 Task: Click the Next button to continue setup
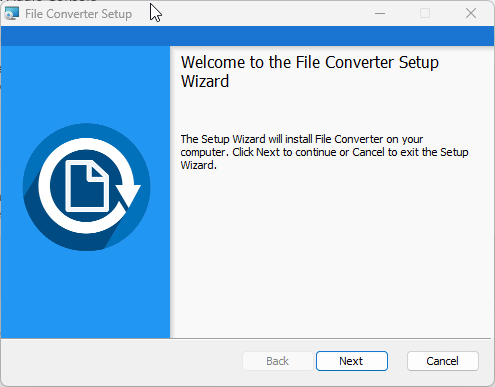(352, 361)
